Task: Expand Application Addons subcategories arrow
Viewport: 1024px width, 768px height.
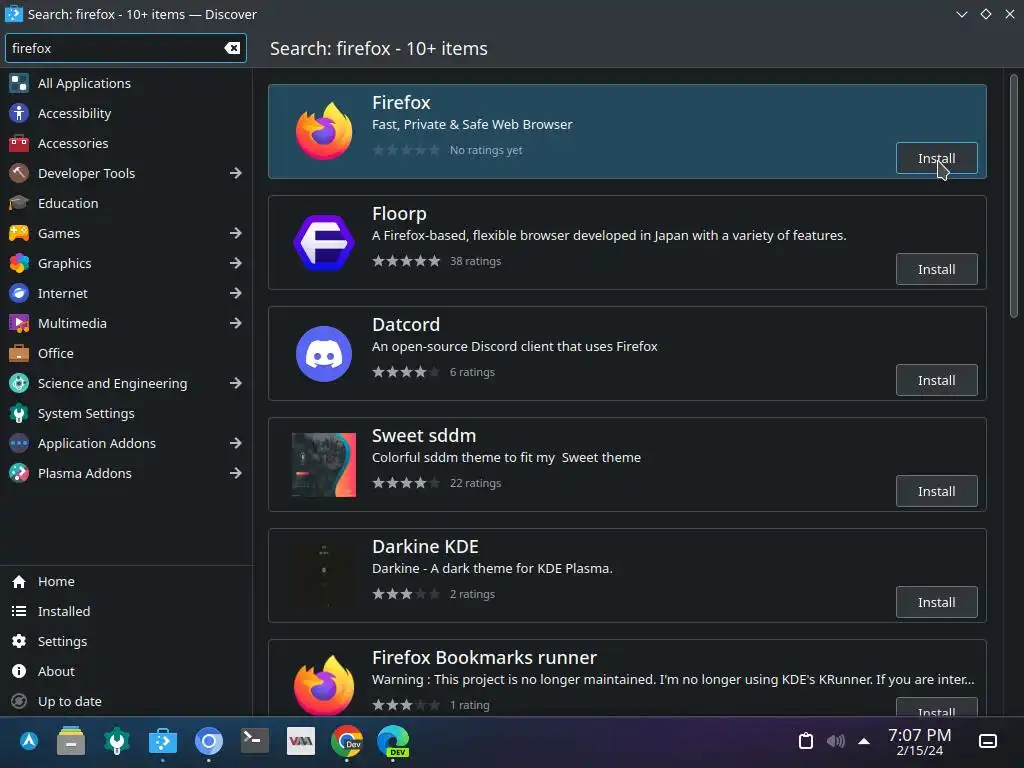Action: [236, 443]
